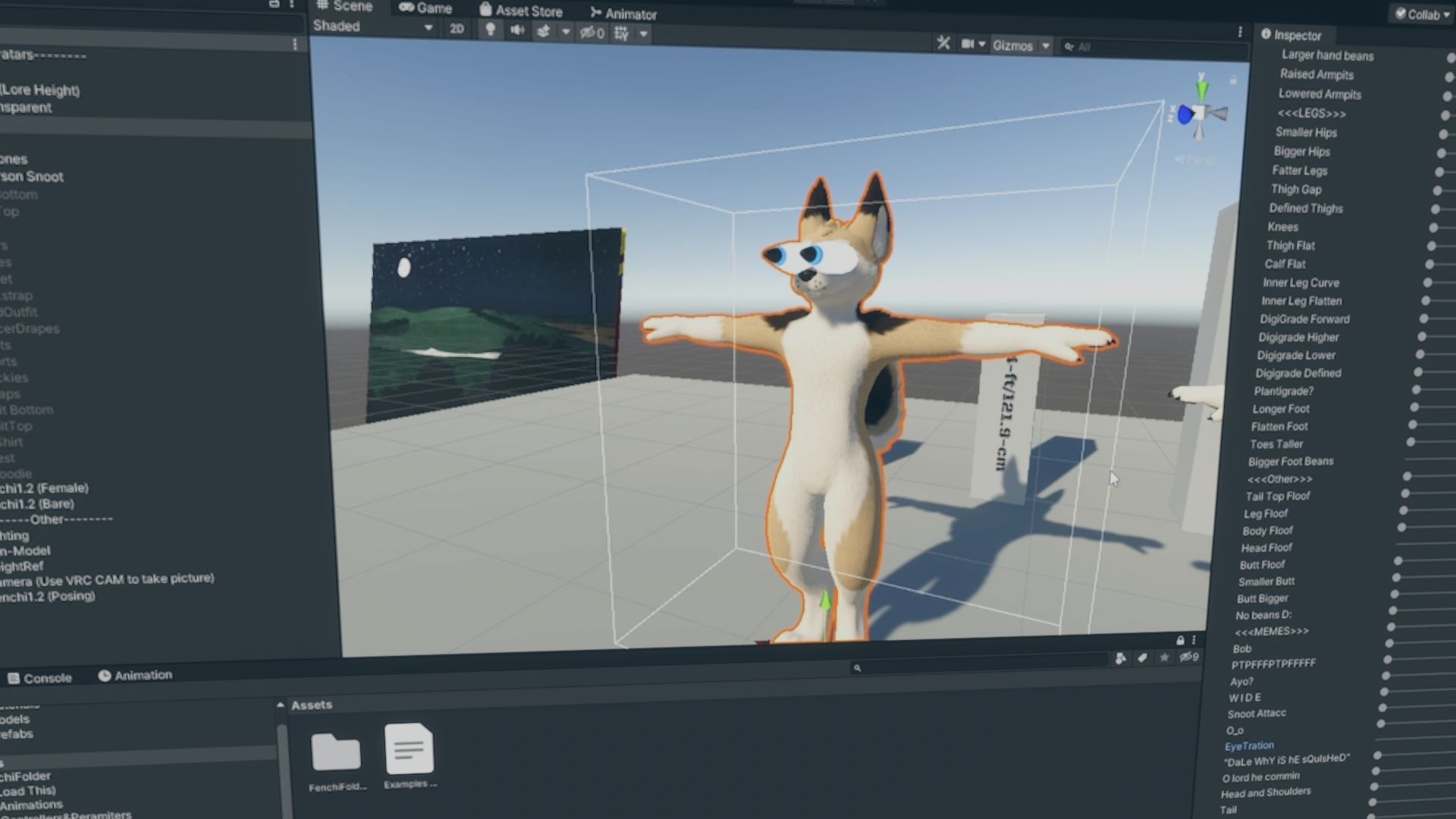Screen dimensions: 1456x819
Task: Open the Collab dropdown
Action: pyautogui.click(x=1423, y=14)
